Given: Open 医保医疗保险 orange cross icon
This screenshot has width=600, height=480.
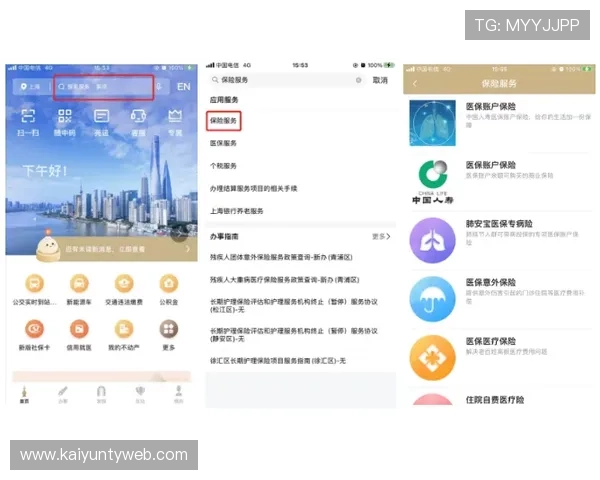Looking at the screenshot, I should (x=432, y=358).
